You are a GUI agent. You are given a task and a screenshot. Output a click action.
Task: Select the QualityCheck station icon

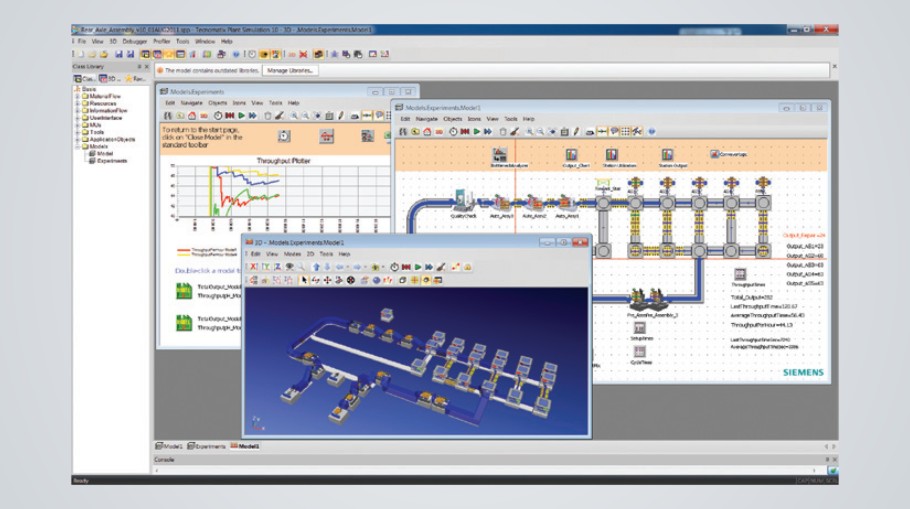(463, 198)
